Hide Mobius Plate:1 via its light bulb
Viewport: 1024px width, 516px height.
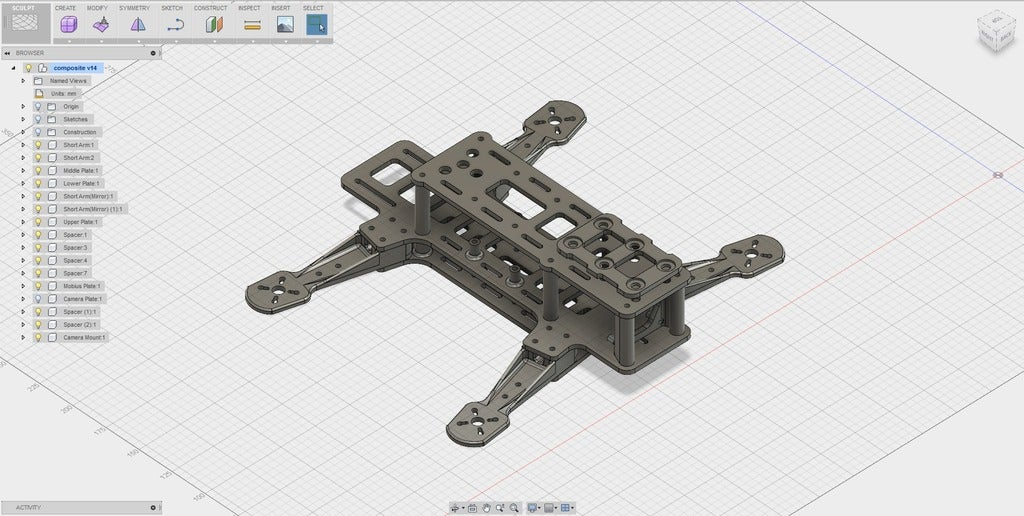coord(38,286)
